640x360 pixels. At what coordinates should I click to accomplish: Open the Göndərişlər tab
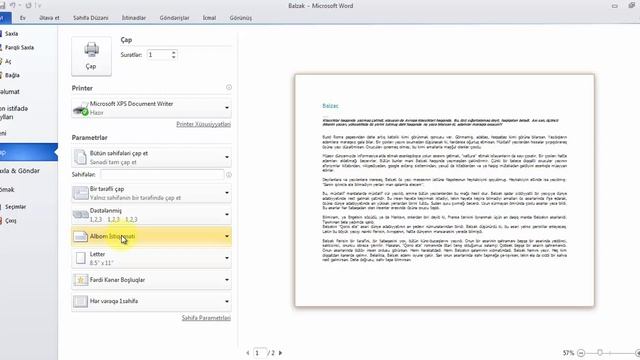click(x=174, y=18)
